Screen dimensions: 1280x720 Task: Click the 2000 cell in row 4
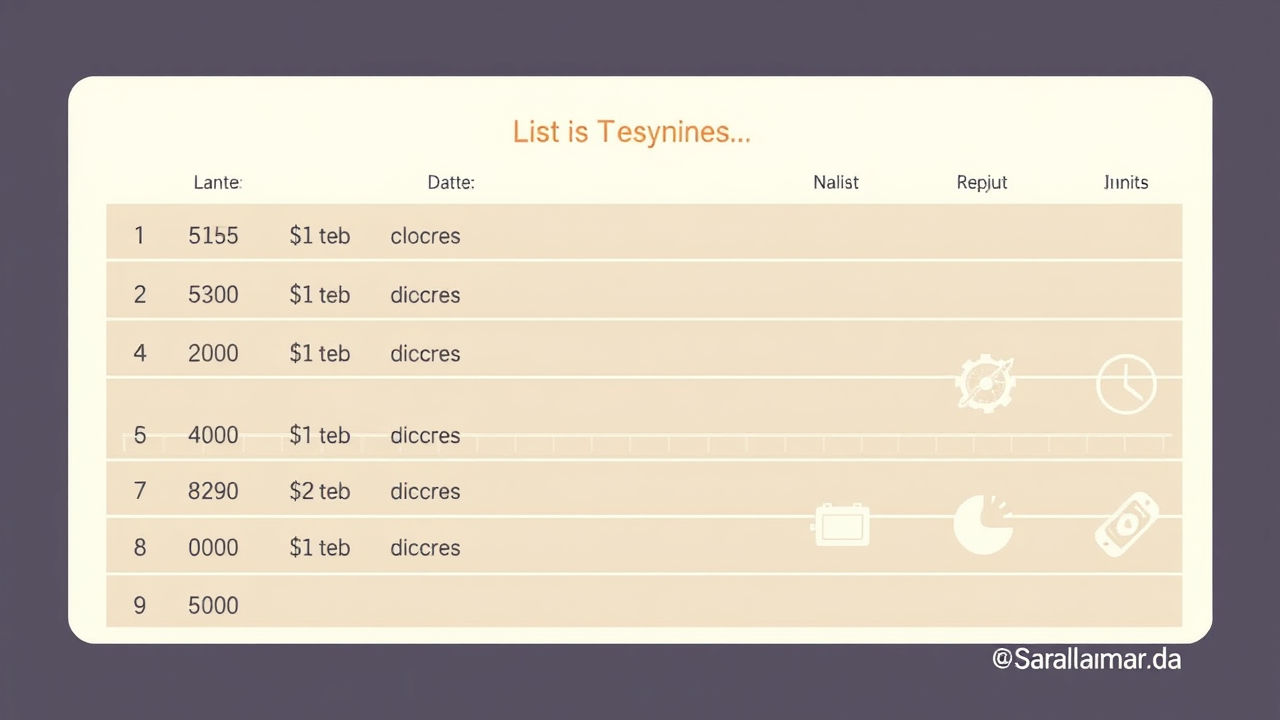pos(213,354)
